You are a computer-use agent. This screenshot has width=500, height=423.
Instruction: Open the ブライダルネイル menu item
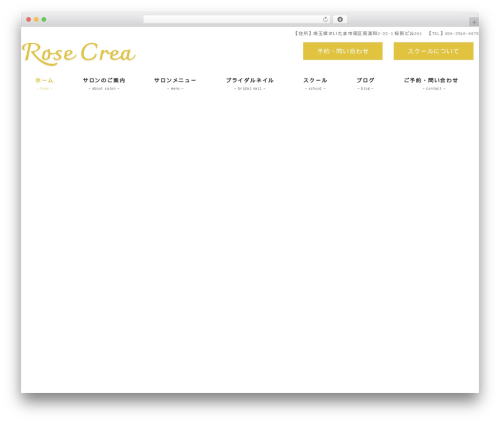point(250,84)
